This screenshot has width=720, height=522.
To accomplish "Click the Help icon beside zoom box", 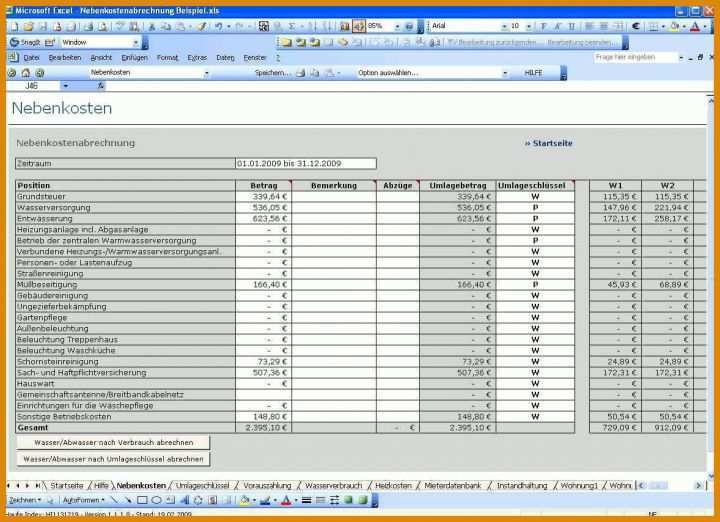I will pos(409,27).
